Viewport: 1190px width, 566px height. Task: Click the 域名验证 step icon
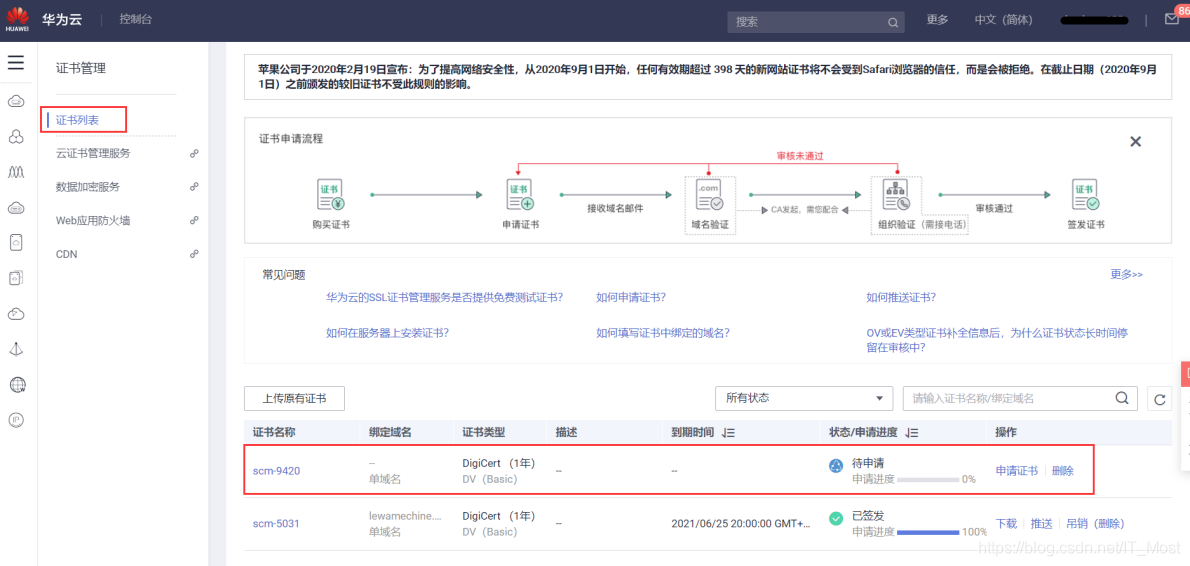point(710,195)
